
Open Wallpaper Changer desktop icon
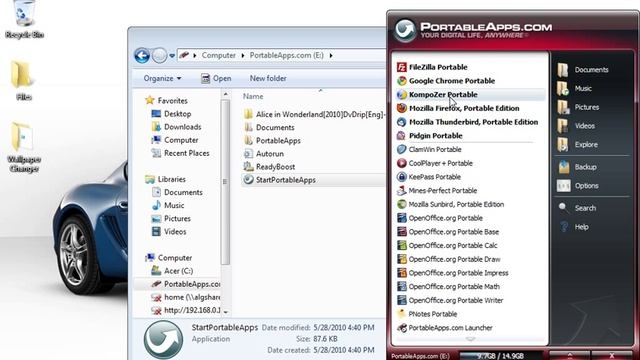tap(24, 148)
